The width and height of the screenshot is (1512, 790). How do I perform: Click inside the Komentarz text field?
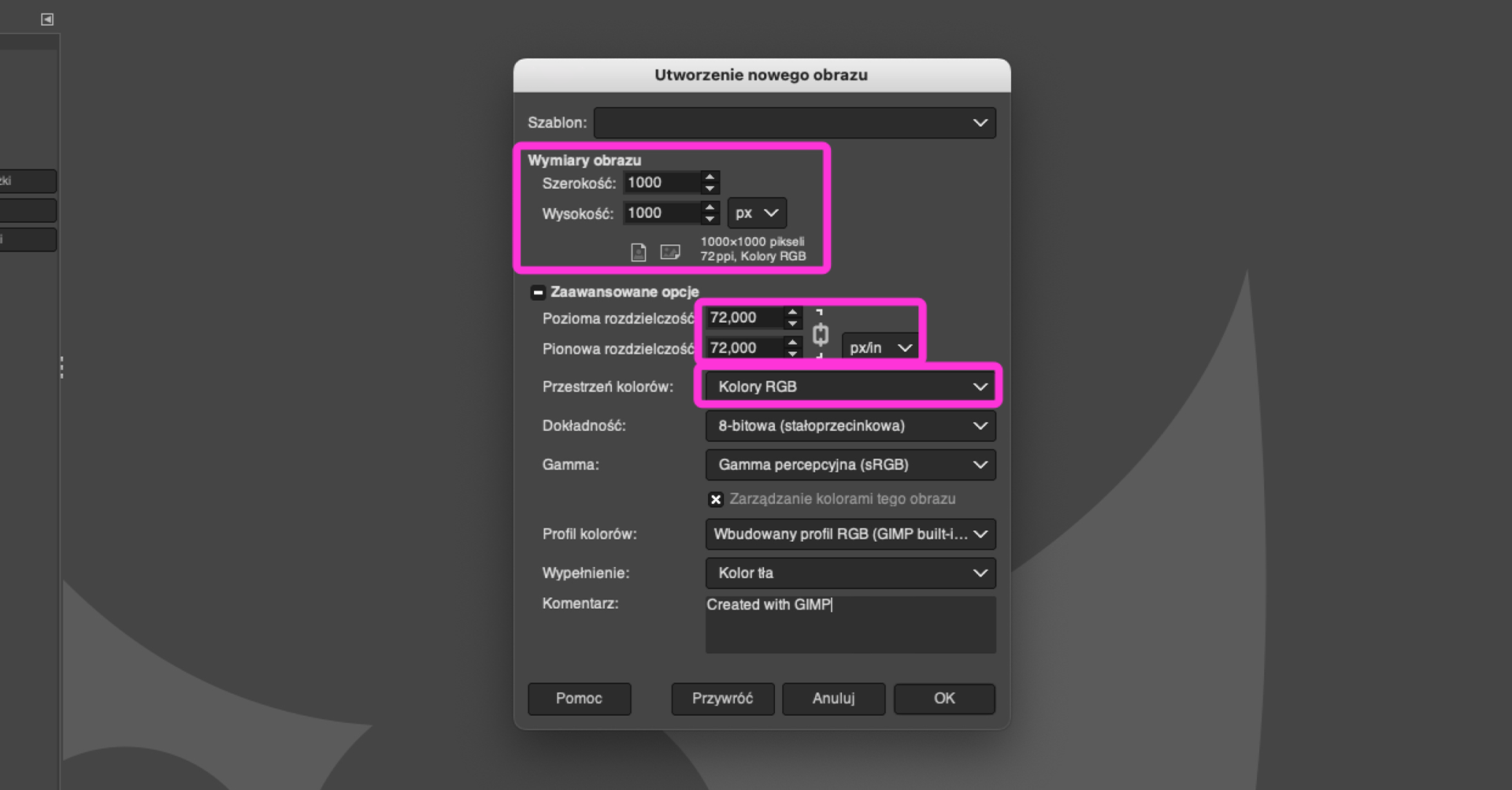click(850, 625)
